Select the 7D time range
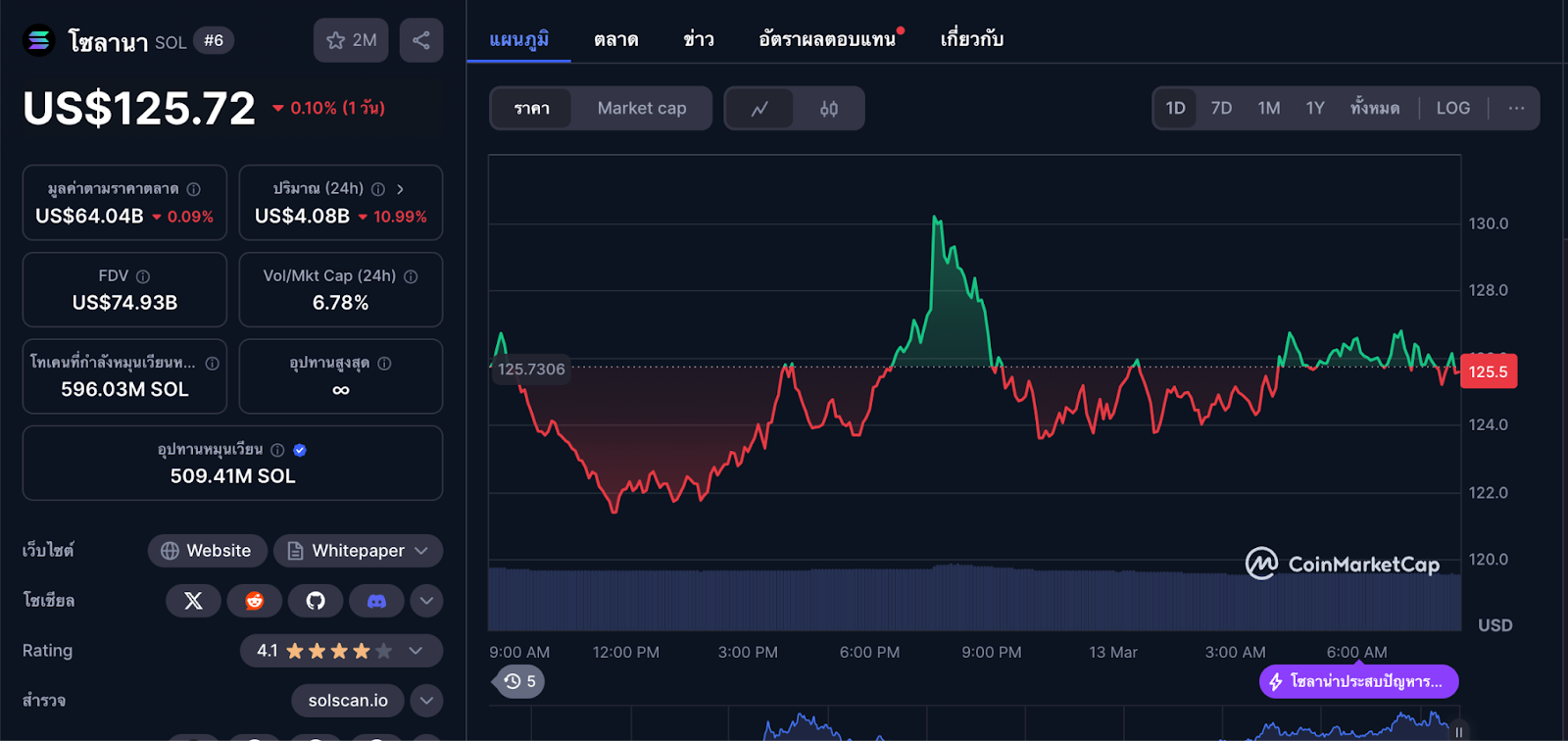This screenshot has height=741, width=1568. pos(1221,109)
